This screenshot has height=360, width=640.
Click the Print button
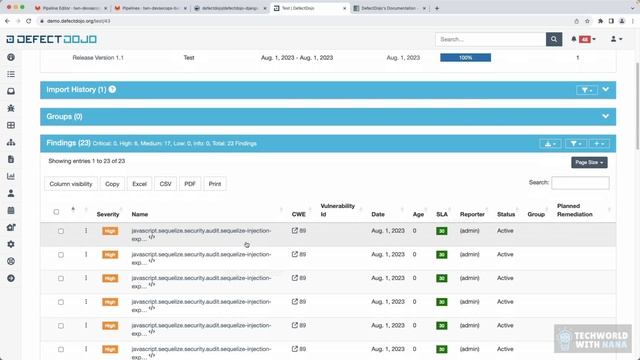point(215,184)
